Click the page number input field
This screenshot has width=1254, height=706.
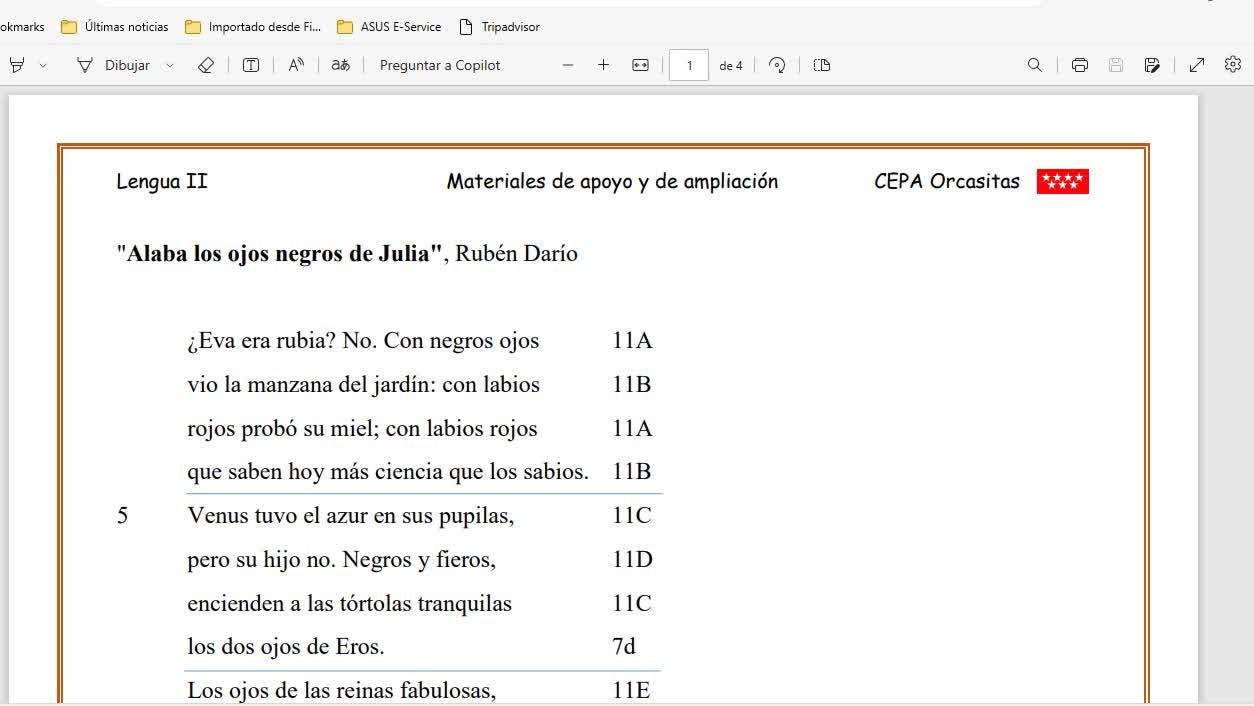point(689,65)
